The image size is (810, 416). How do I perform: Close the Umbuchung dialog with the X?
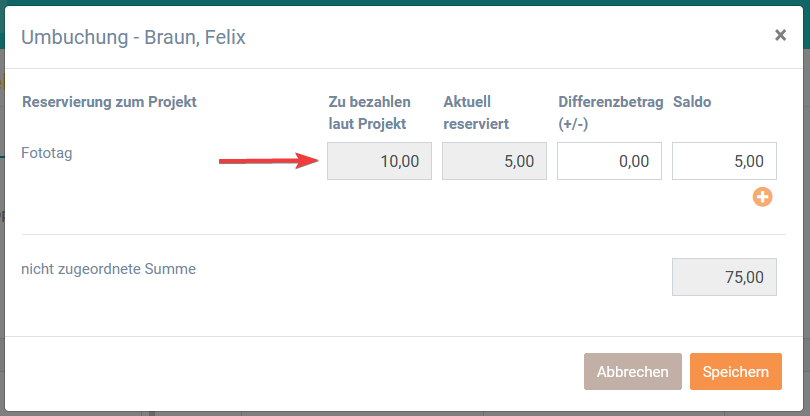(780, 35)
